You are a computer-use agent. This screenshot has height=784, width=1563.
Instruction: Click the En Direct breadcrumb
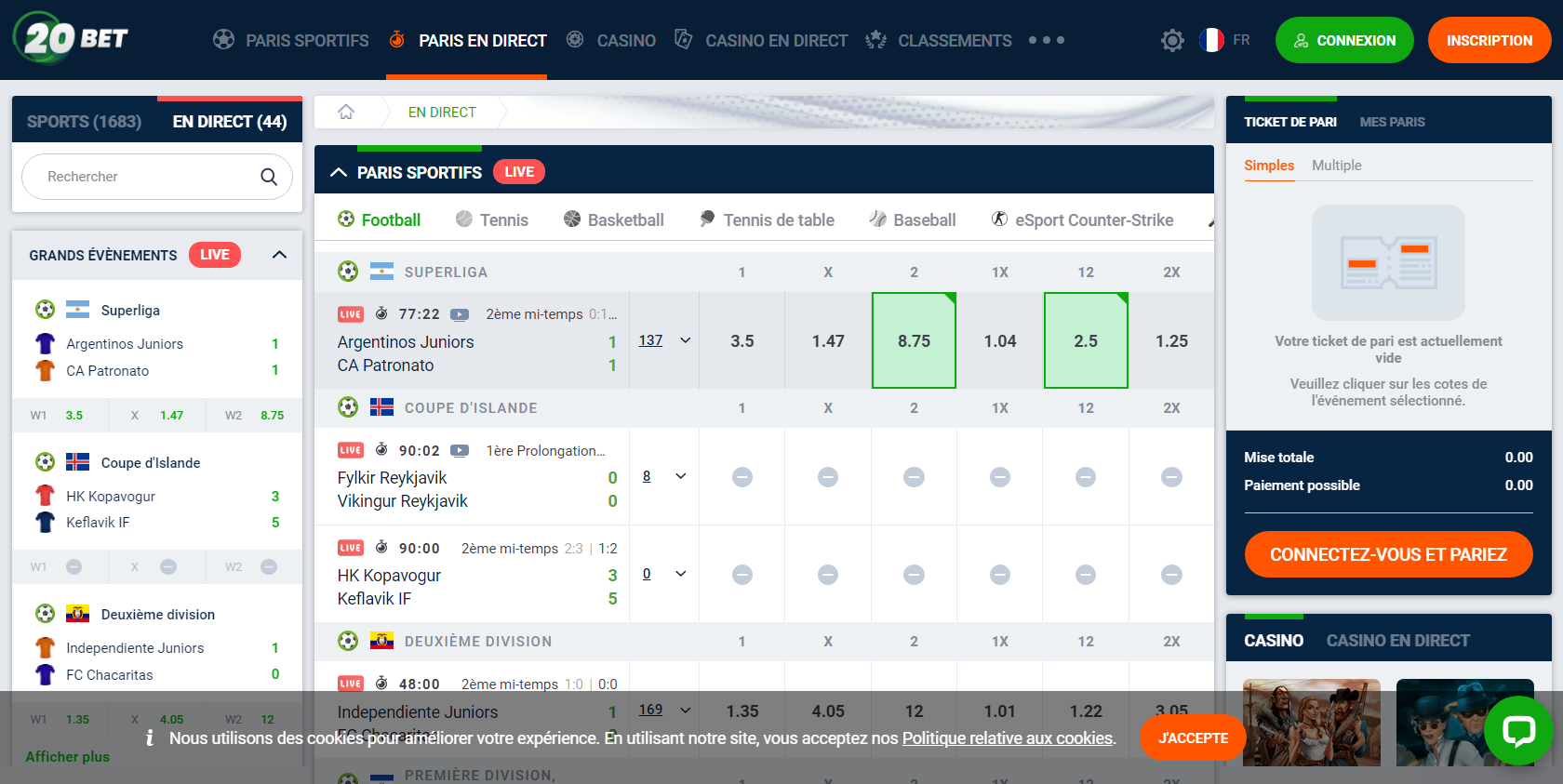click(442, 112)
